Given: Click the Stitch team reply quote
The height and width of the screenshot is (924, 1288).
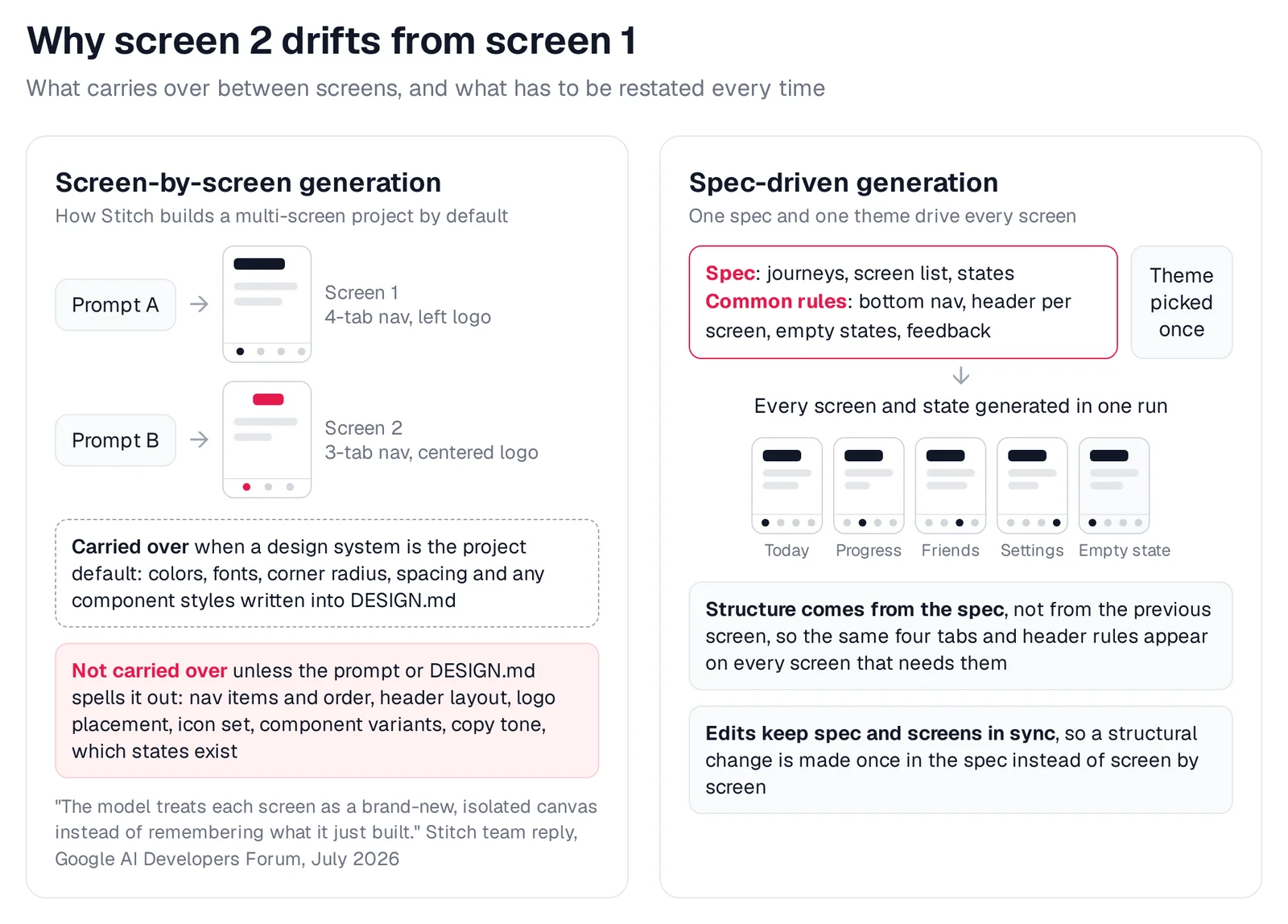Looking at the screenshot, I should [x=326, y=832].
